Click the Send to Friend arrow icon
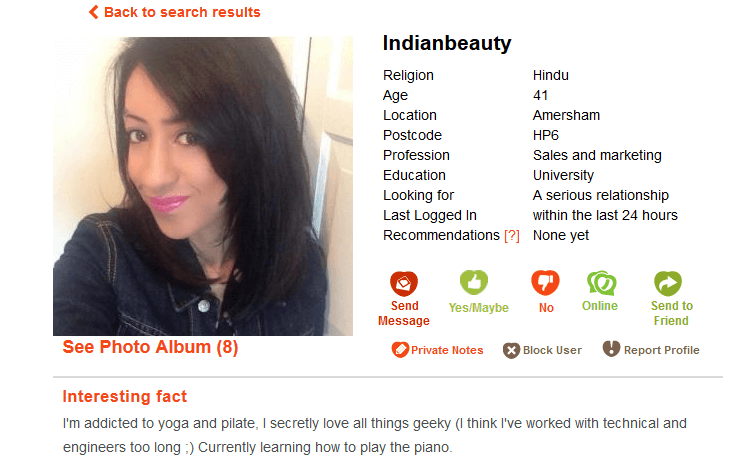Screen dimensions: 740x462 pyautogui.click(x=668, y=283)
